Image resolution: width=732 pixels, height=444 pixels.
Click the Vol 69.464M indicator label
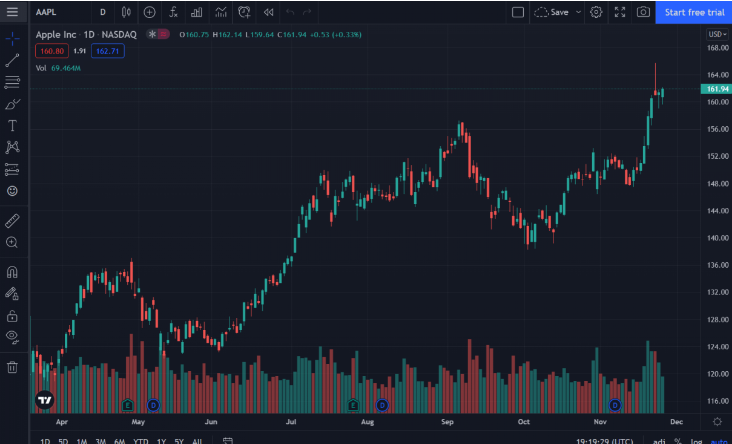coord(58,68)
